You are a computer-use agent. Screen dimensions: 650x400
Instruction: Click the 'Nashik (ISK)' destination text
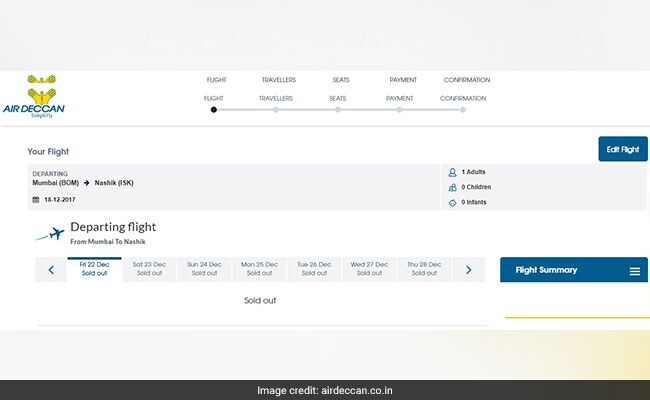click(x=114, y=183)
